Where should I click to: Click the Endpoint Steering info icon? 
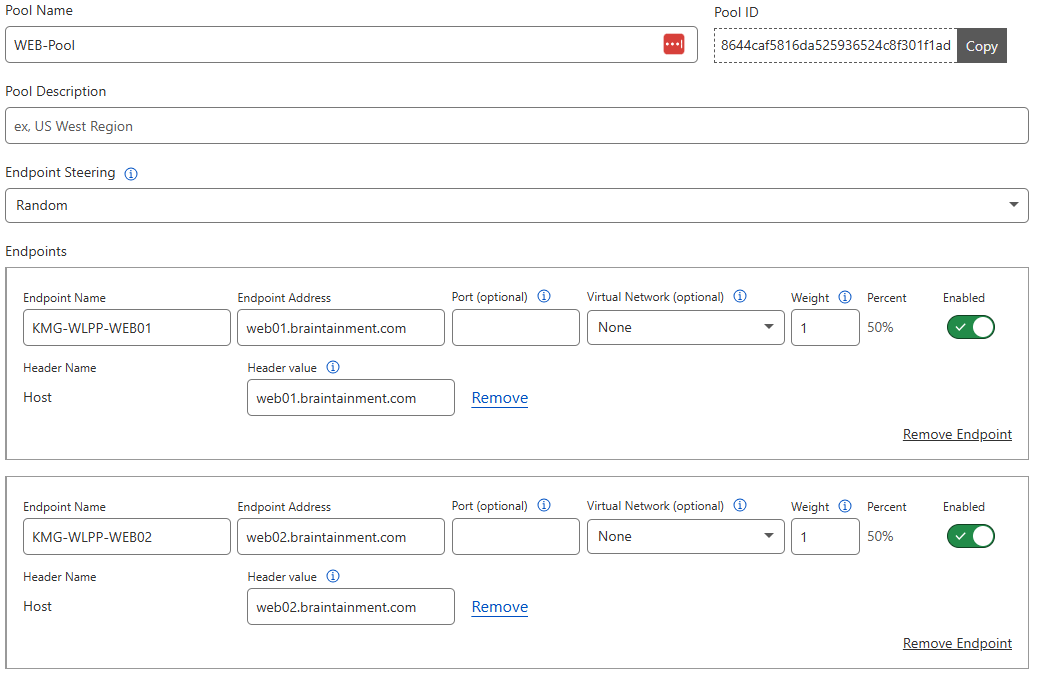click(131, 173)
